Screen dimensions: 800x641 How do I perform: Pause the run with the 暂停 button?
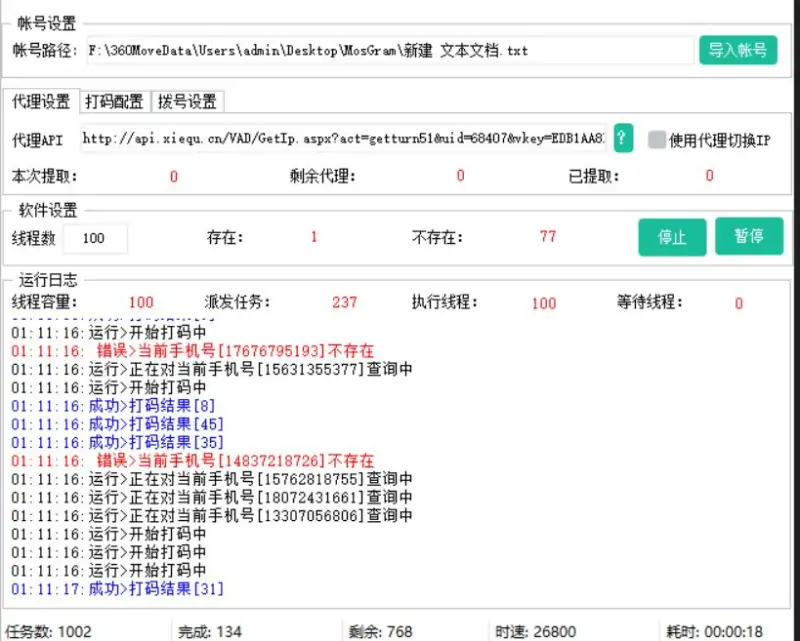(x=748, y=237)
